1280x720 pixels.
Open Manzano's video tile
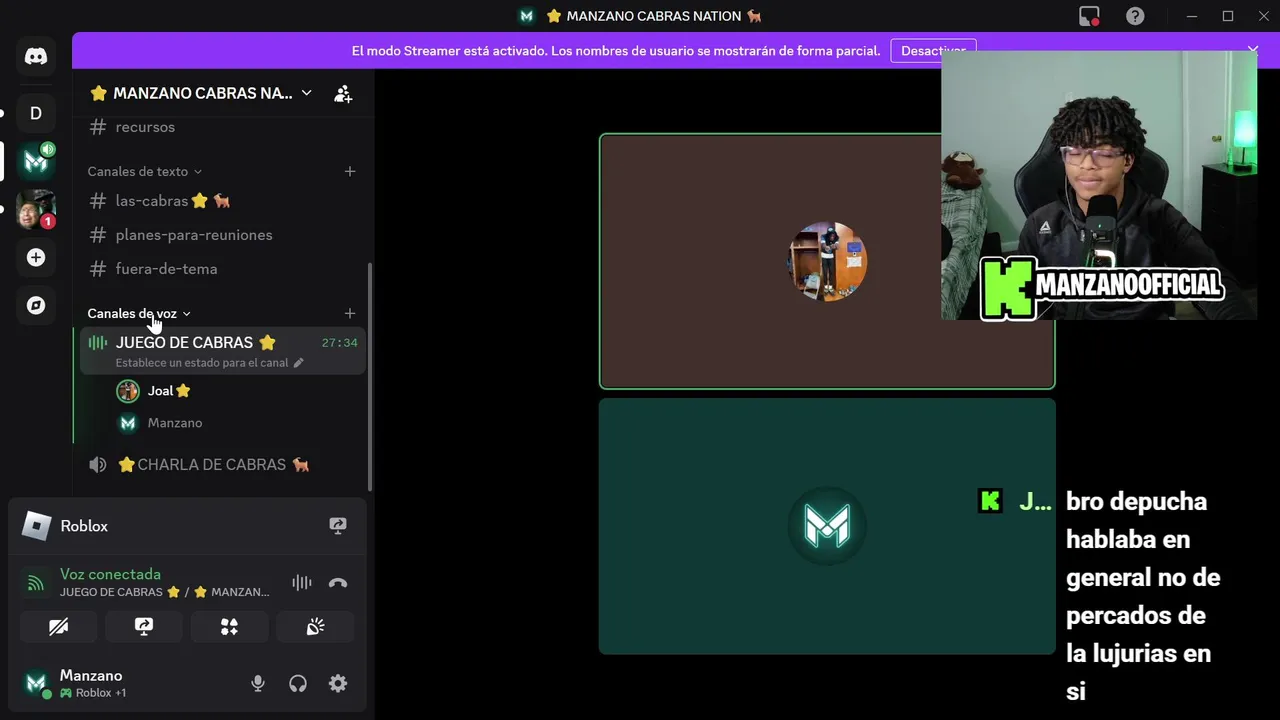click(x=827, y=526)
